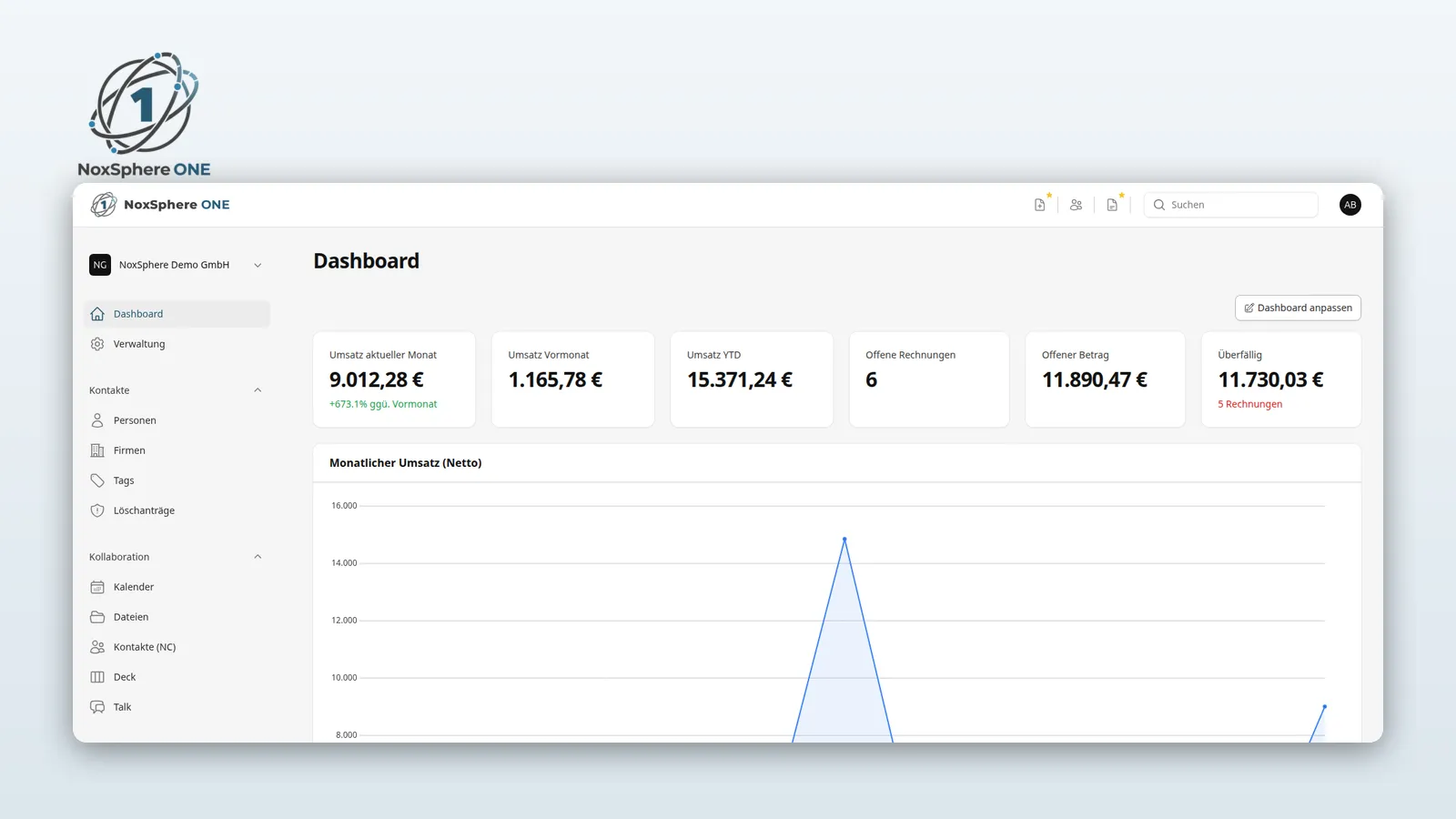Click the Deck columns icon

[x=97, y=677]
